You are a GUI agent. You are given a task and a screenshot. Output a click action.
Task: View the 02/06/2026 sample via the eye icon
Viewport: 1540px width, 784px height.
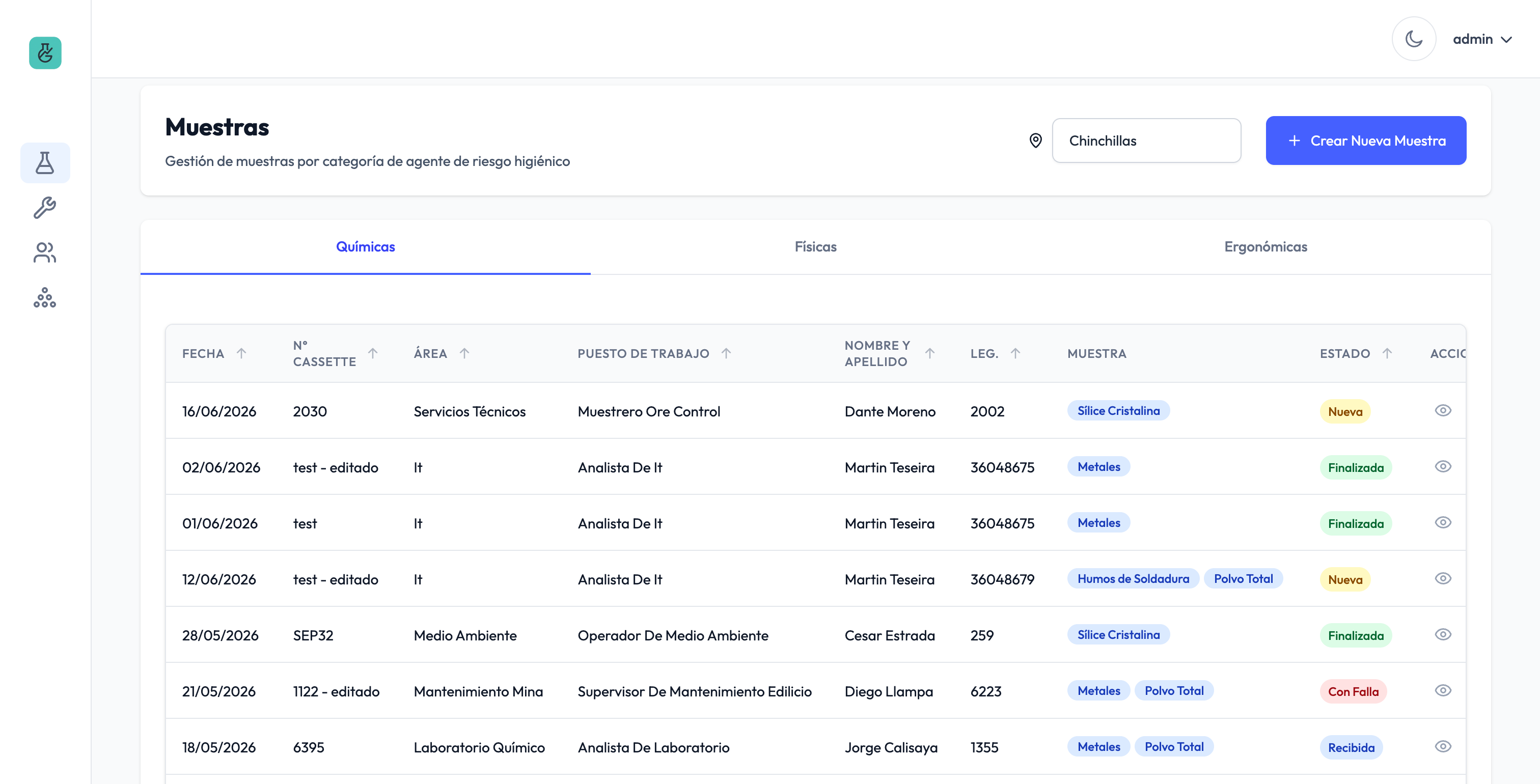coord(1443,467)
